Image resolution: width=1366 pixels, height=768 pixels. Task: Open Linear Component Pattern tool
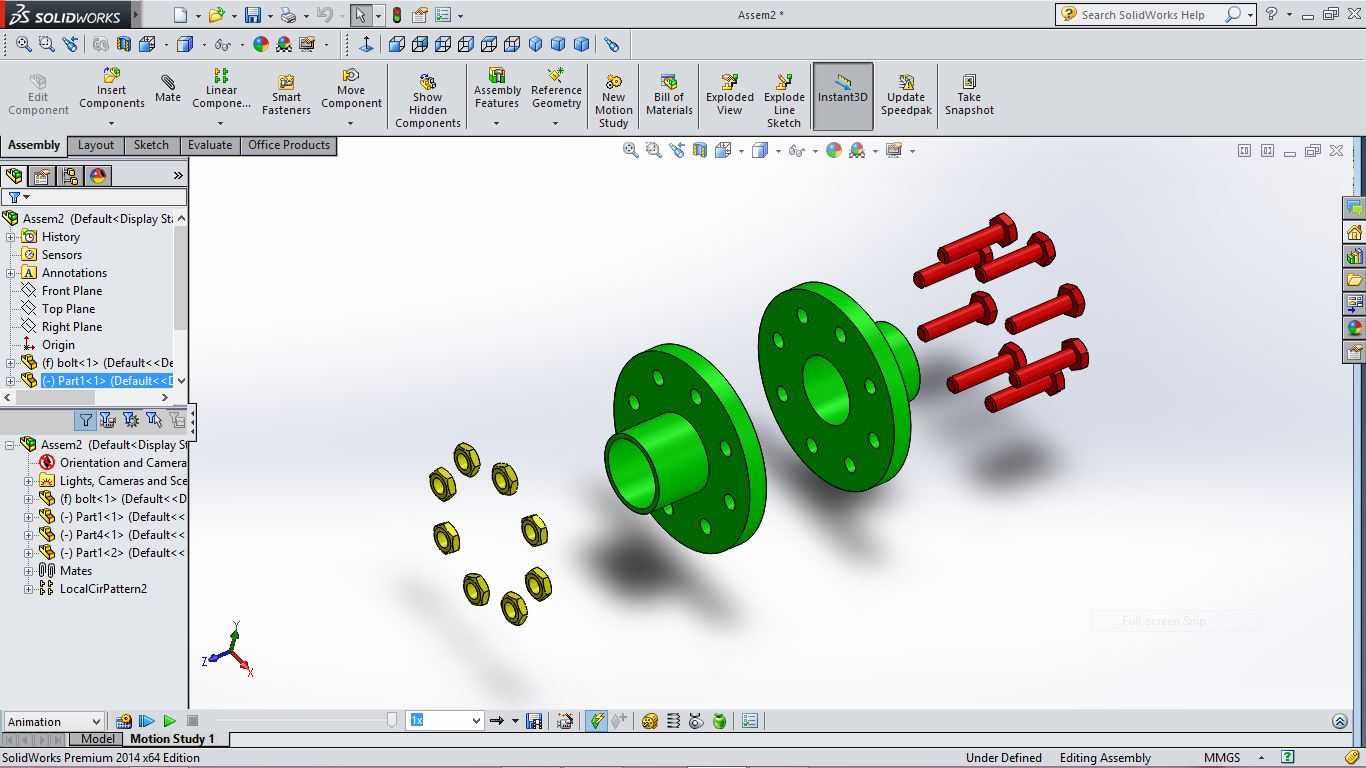point(221,90)
